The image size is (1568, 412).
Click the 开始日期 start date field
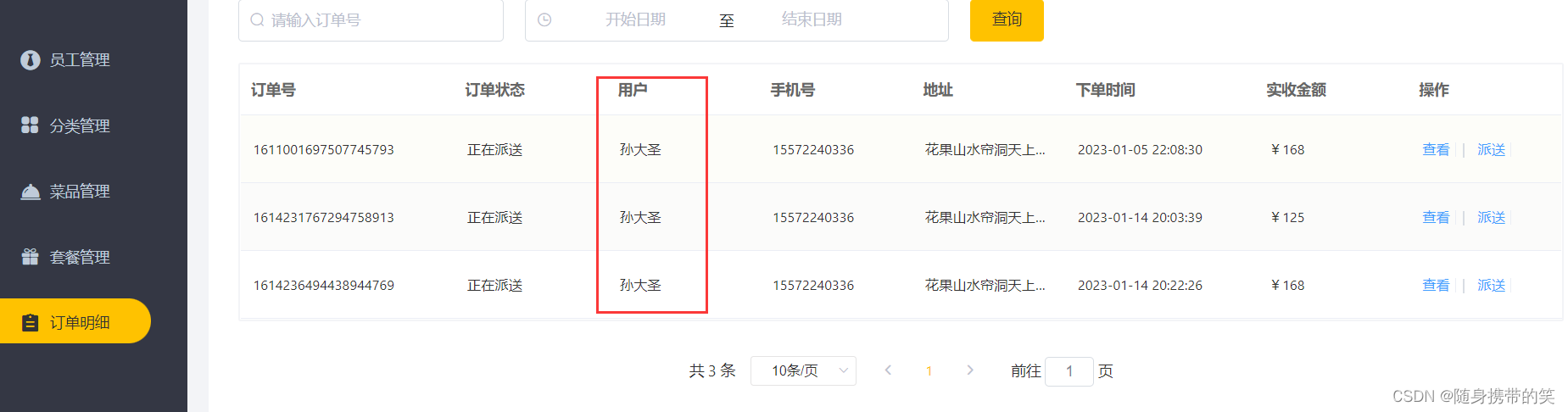635,19
